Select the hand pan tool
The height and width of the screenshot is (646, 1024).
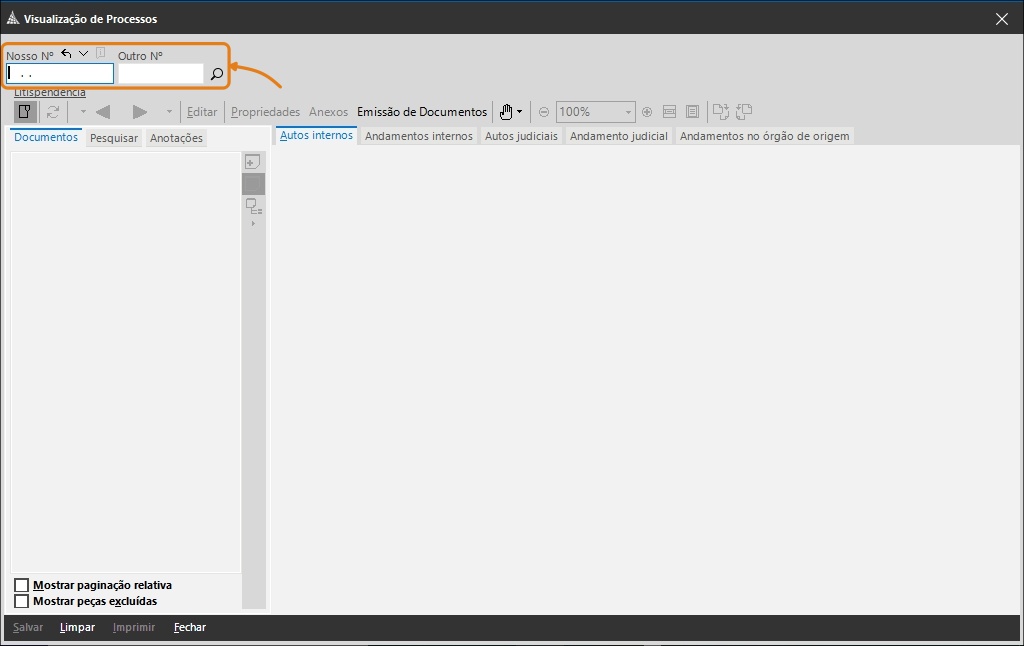(x=506, y=112)
